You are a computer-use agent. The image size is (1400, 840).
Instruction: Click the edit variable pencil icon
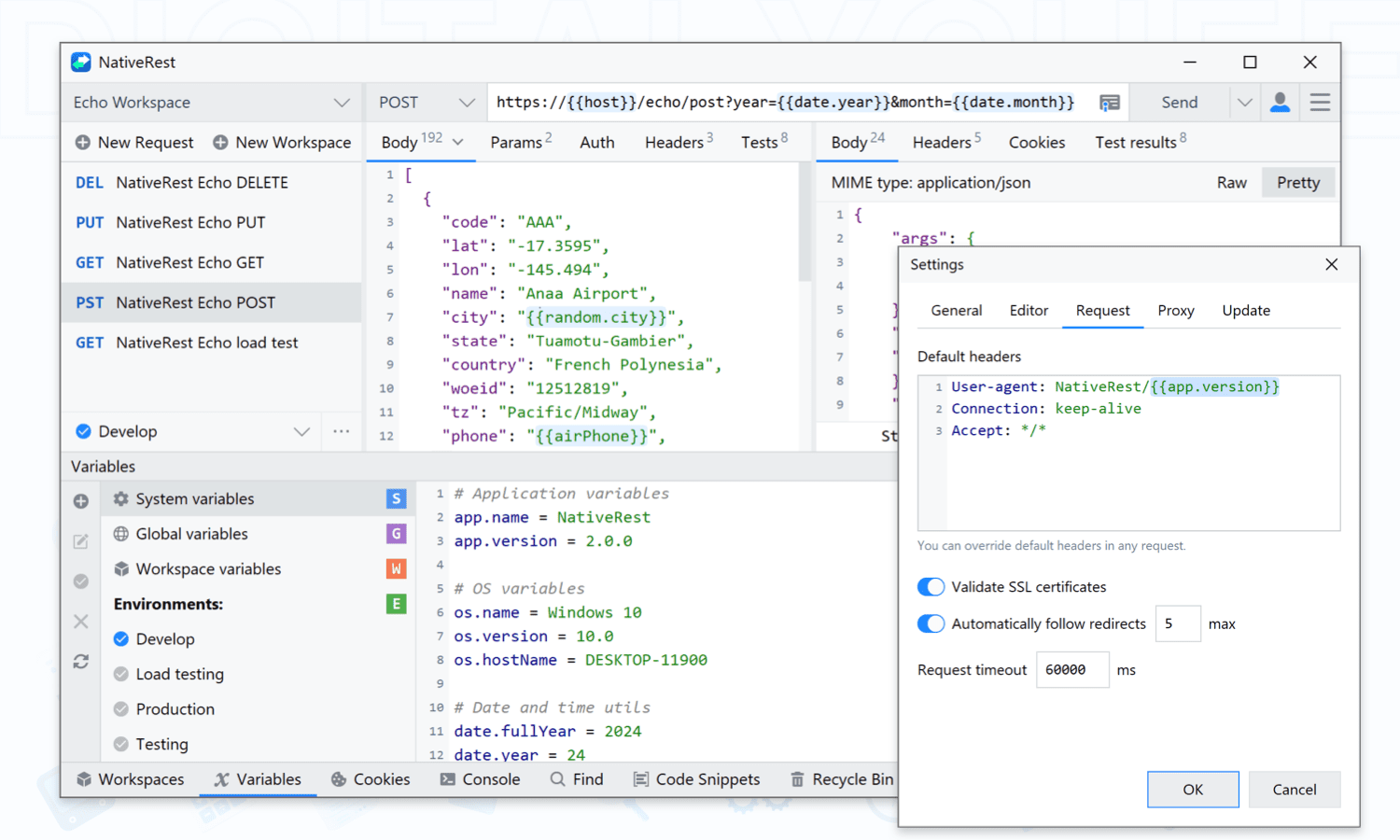81,541
